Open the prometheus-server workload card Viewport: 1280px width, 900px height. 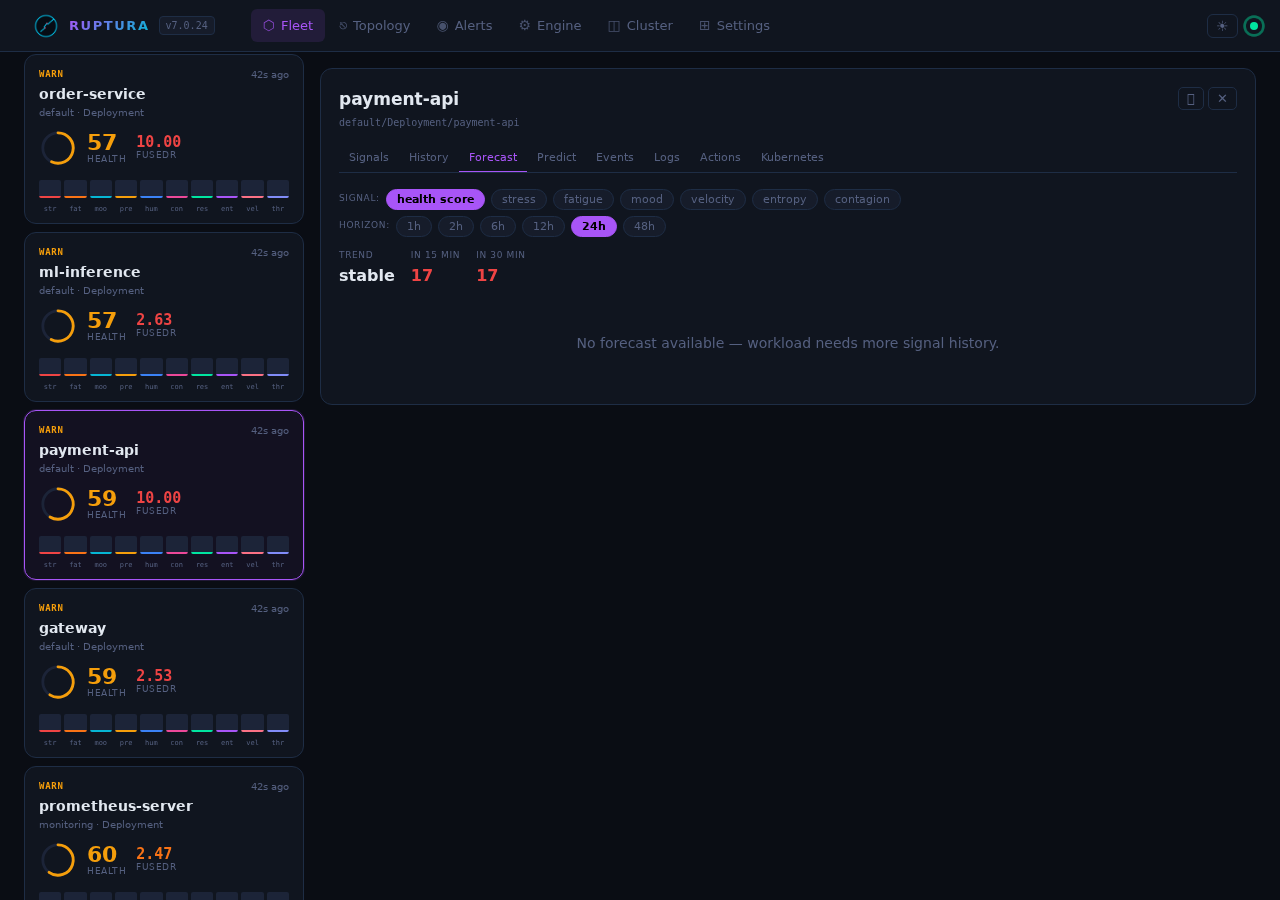pyautogui.click(x=164, y=834)
